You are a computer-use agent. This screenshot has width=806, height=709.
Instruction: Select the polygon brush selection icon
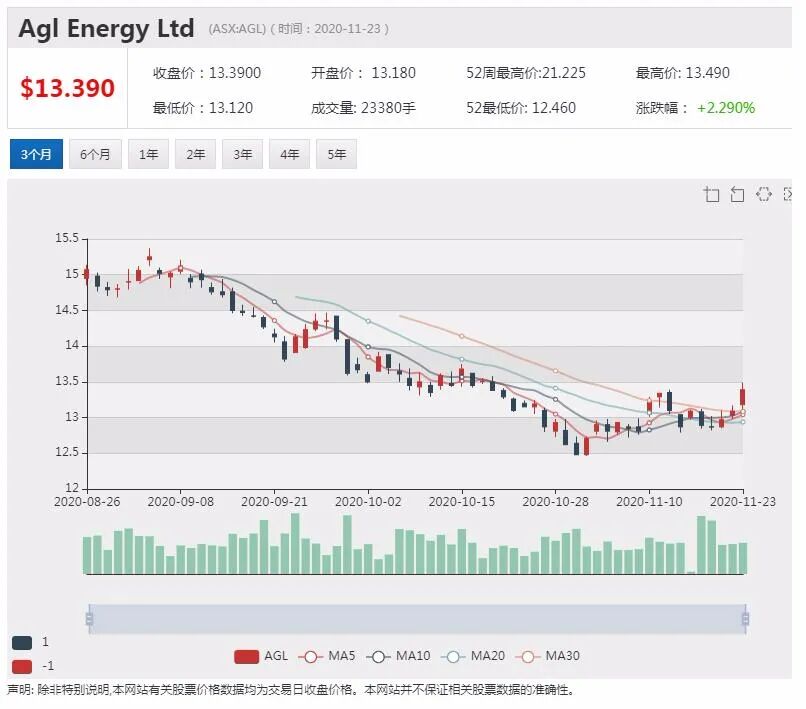pos(763,194)
